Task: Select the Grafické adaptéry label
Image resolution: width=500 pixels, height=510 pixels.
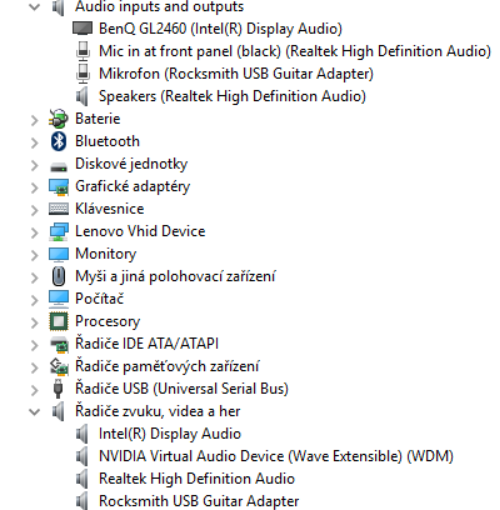Action: (133, 186)
